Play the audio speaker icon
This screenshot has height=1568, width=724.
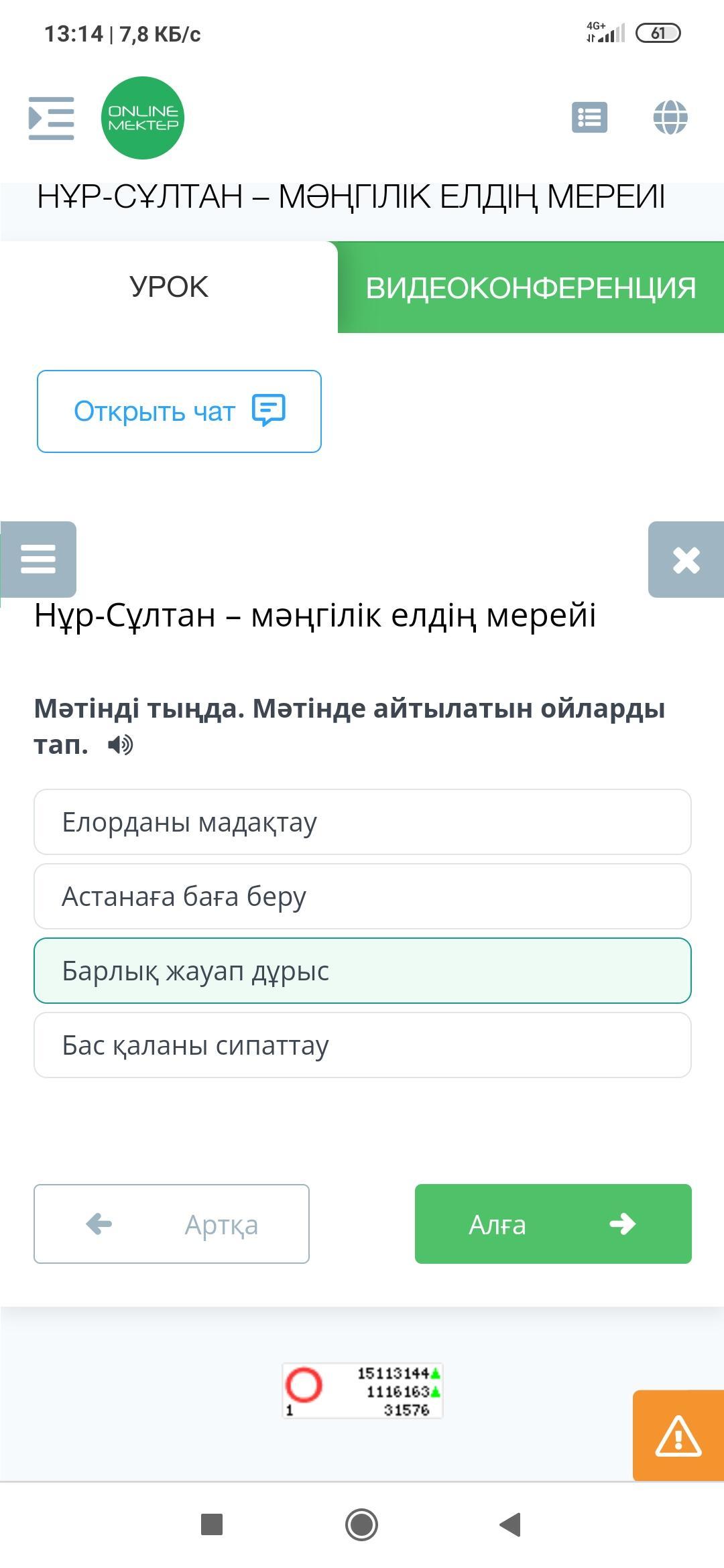click(121, 744)
